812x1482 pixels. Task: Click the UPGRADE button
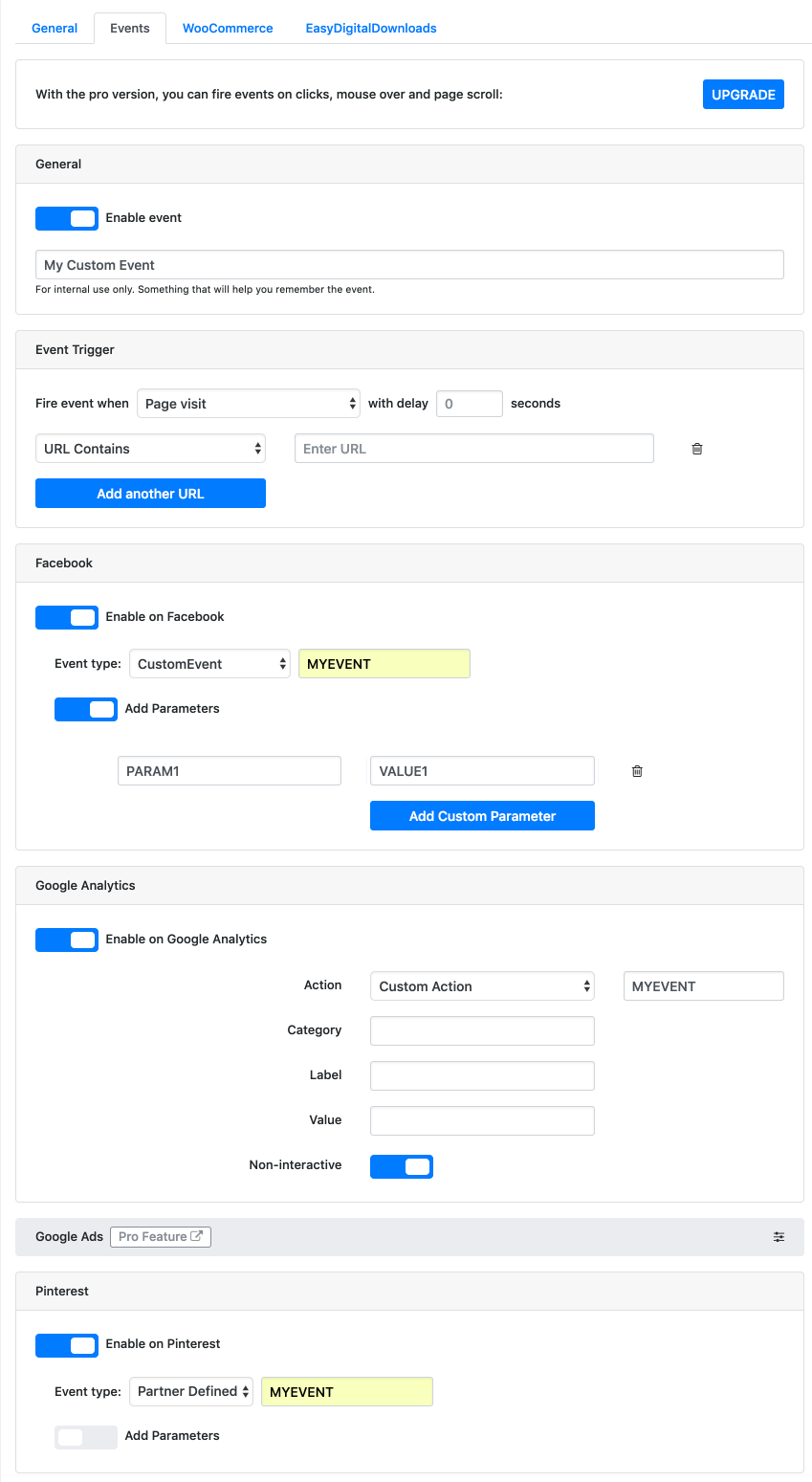(743, 95)
